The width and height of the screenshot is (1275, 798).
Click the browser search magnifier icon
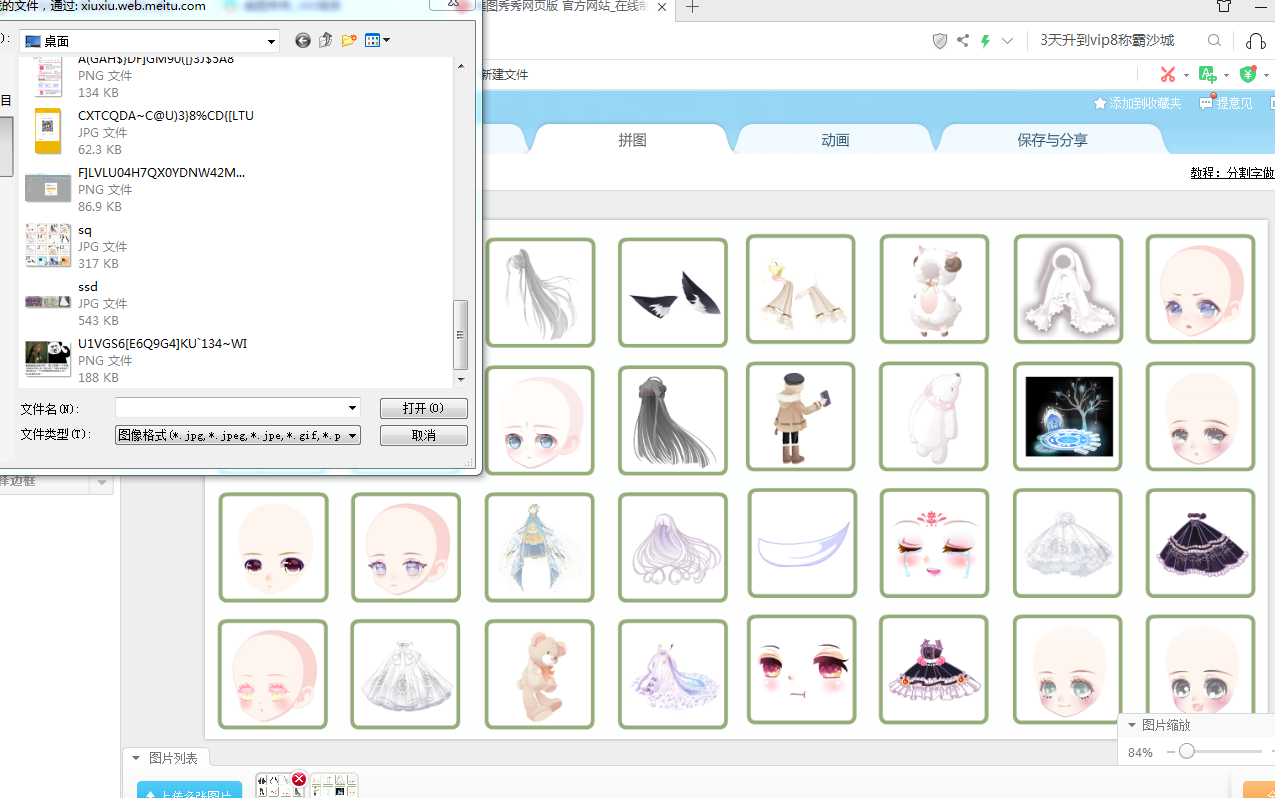point(1214,41)
